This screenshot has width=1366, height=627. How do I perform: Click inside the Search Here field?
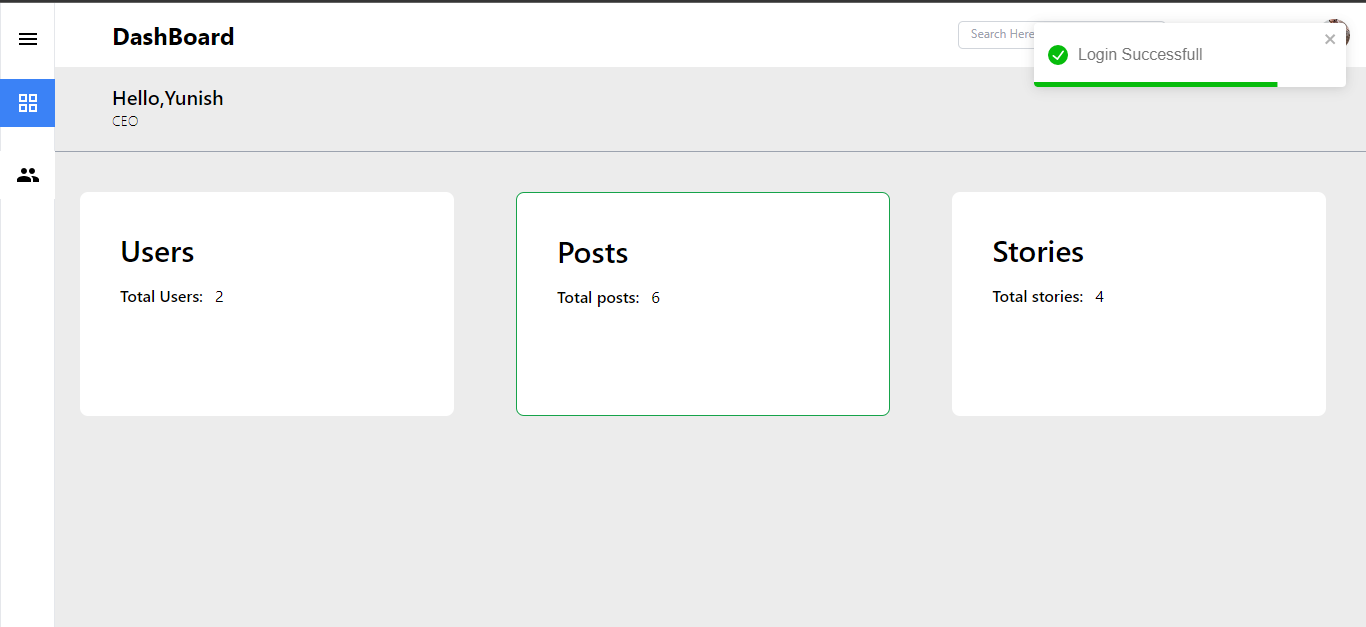coord(1000,34)
